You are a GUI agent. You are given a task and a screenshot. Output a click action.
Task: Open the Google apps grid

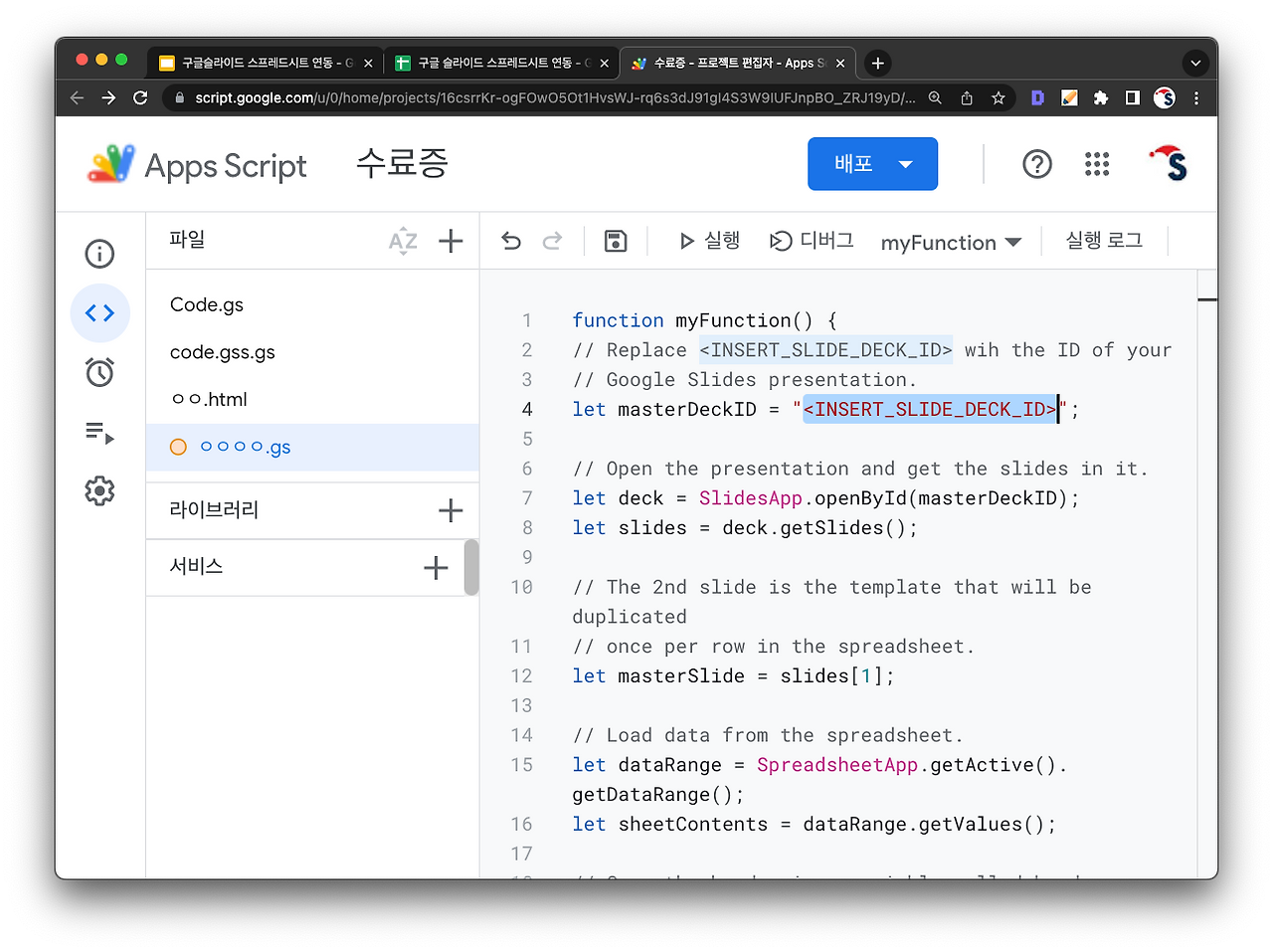coord(1097,164)
